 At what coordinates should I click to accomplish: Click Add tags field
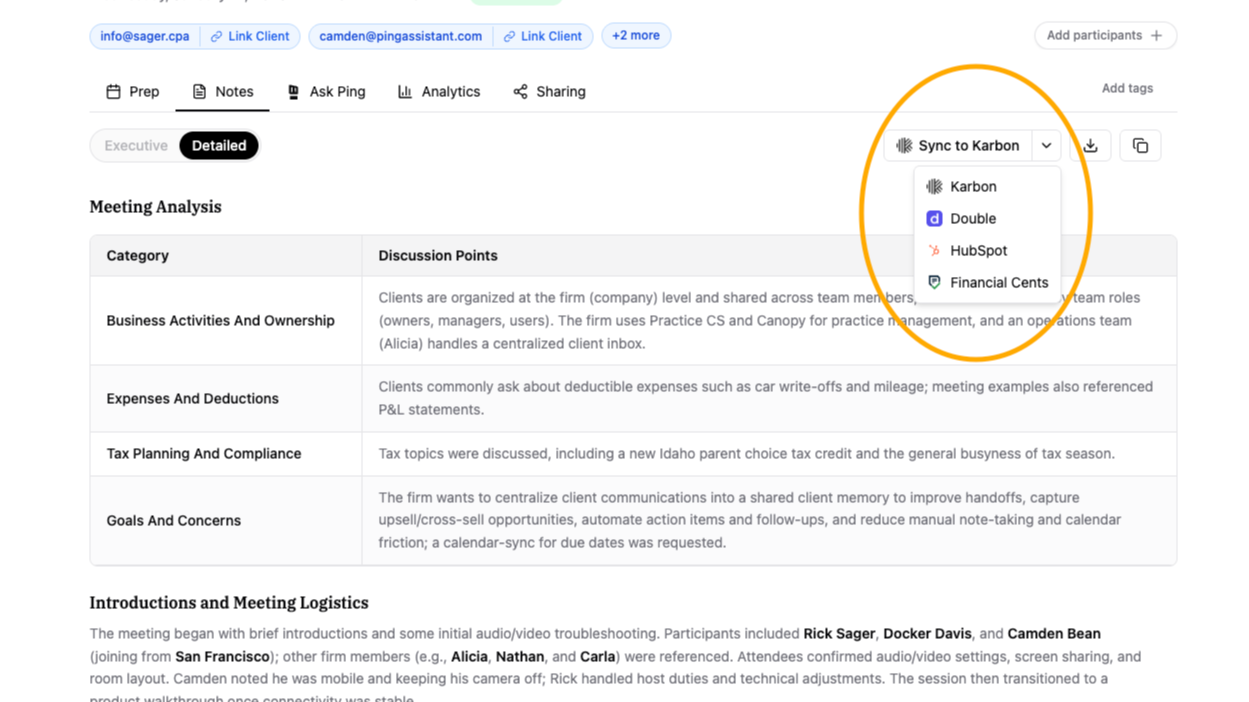coord(1127,88)
